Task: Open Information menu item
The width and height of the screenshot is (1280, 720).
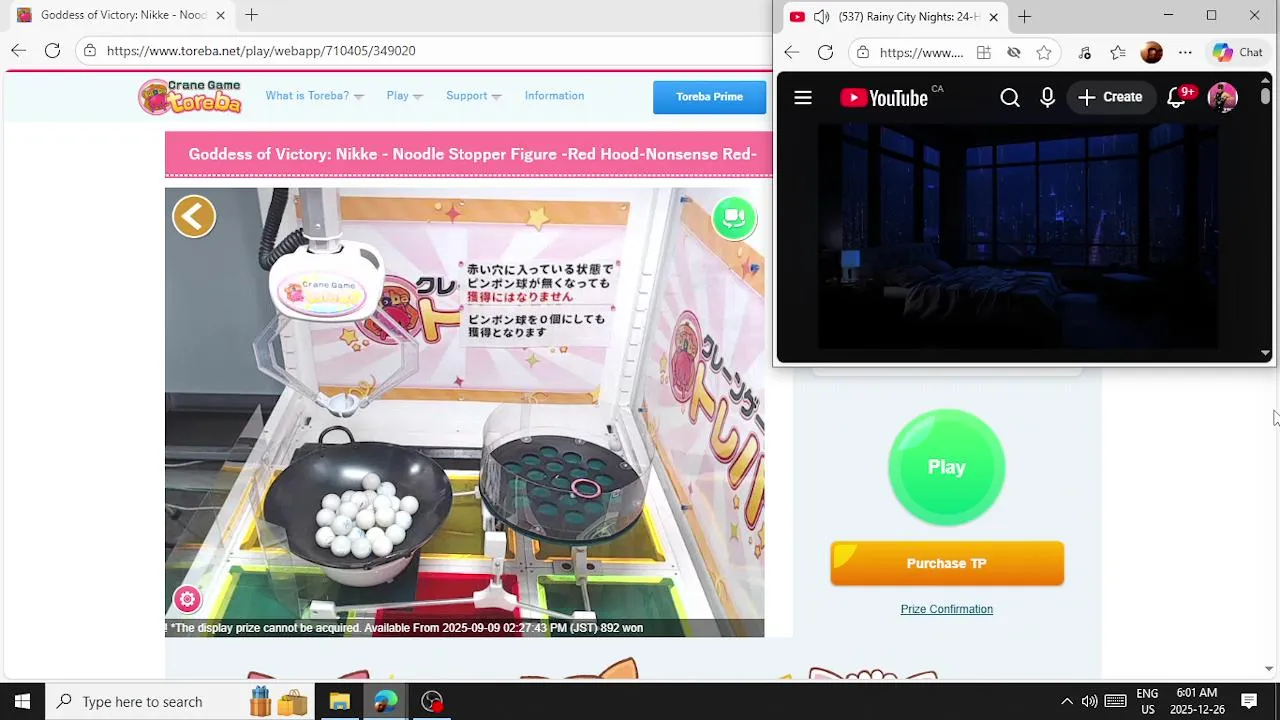Action: click(554, 96)
